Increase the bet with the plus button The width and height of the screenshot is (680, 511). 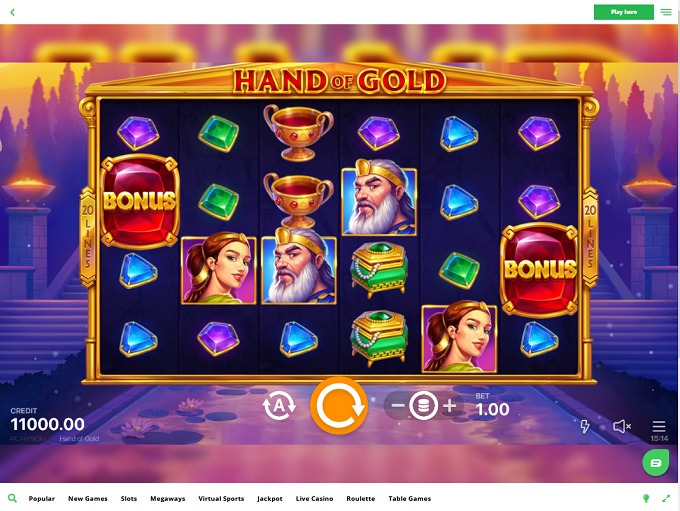click(450, 406)
